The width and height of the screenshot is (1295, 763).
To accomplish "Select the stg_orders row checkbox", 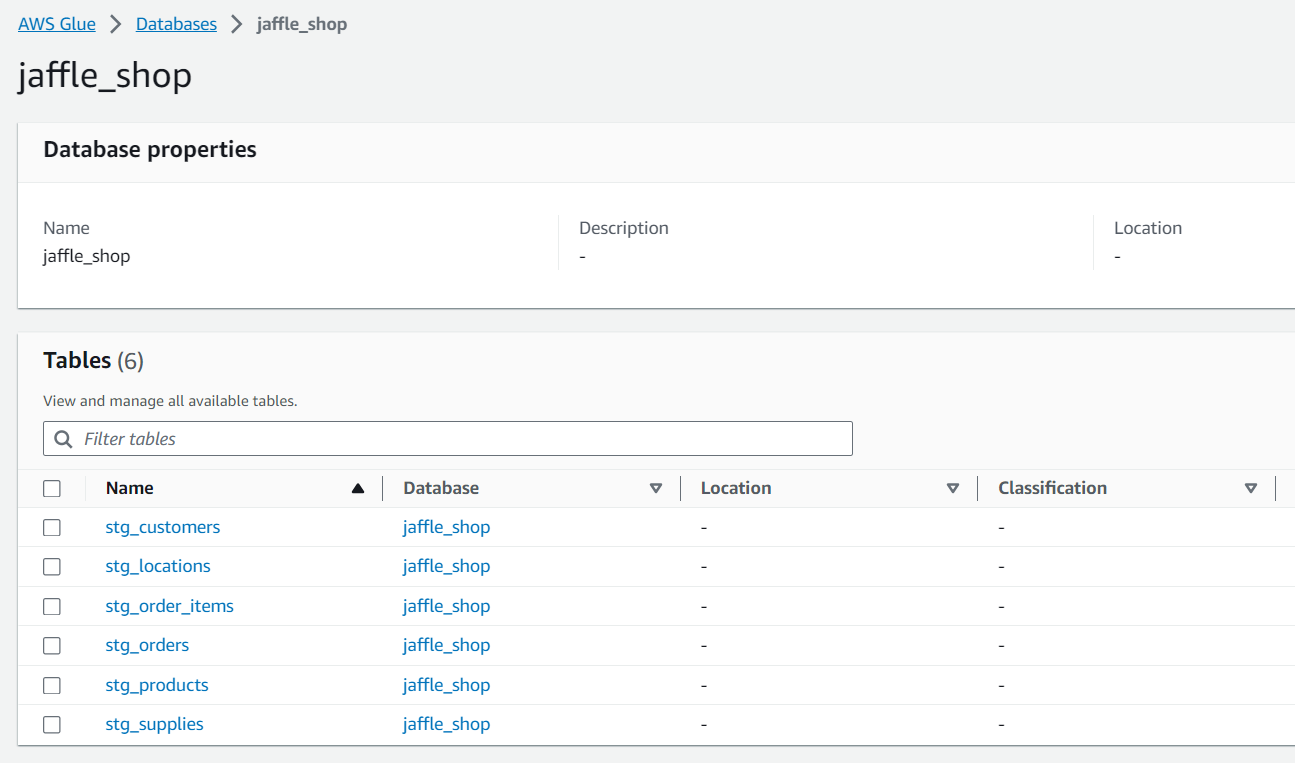I will pos(52,646).
